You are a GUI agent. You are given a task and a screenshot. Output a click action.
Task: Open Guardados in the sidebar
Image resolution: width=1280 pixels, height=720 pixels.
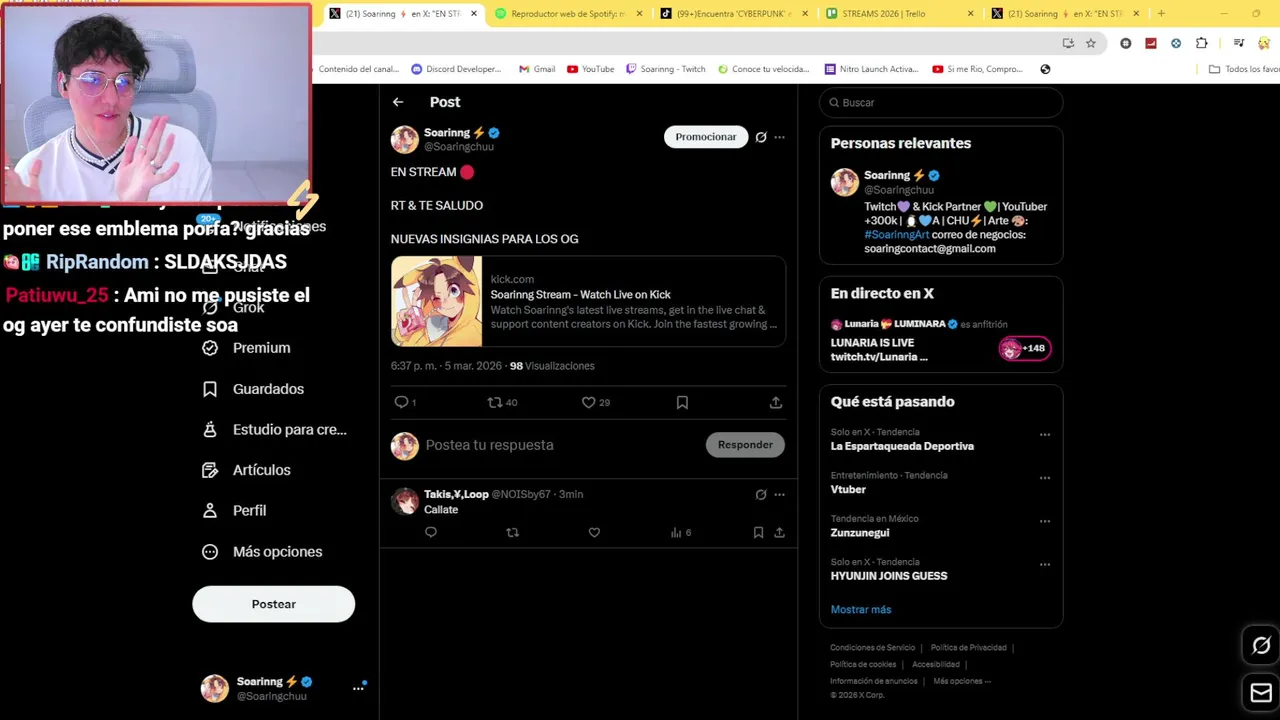click(x=254, y=389)
